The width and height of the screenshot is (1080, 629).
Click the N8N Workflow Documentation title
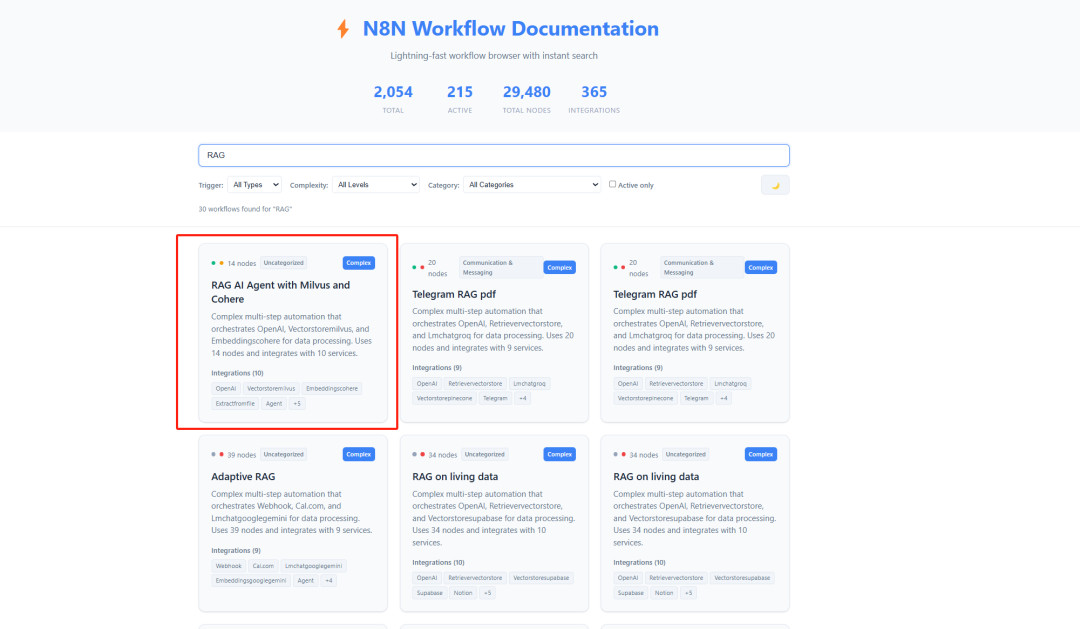pos(510,28)
